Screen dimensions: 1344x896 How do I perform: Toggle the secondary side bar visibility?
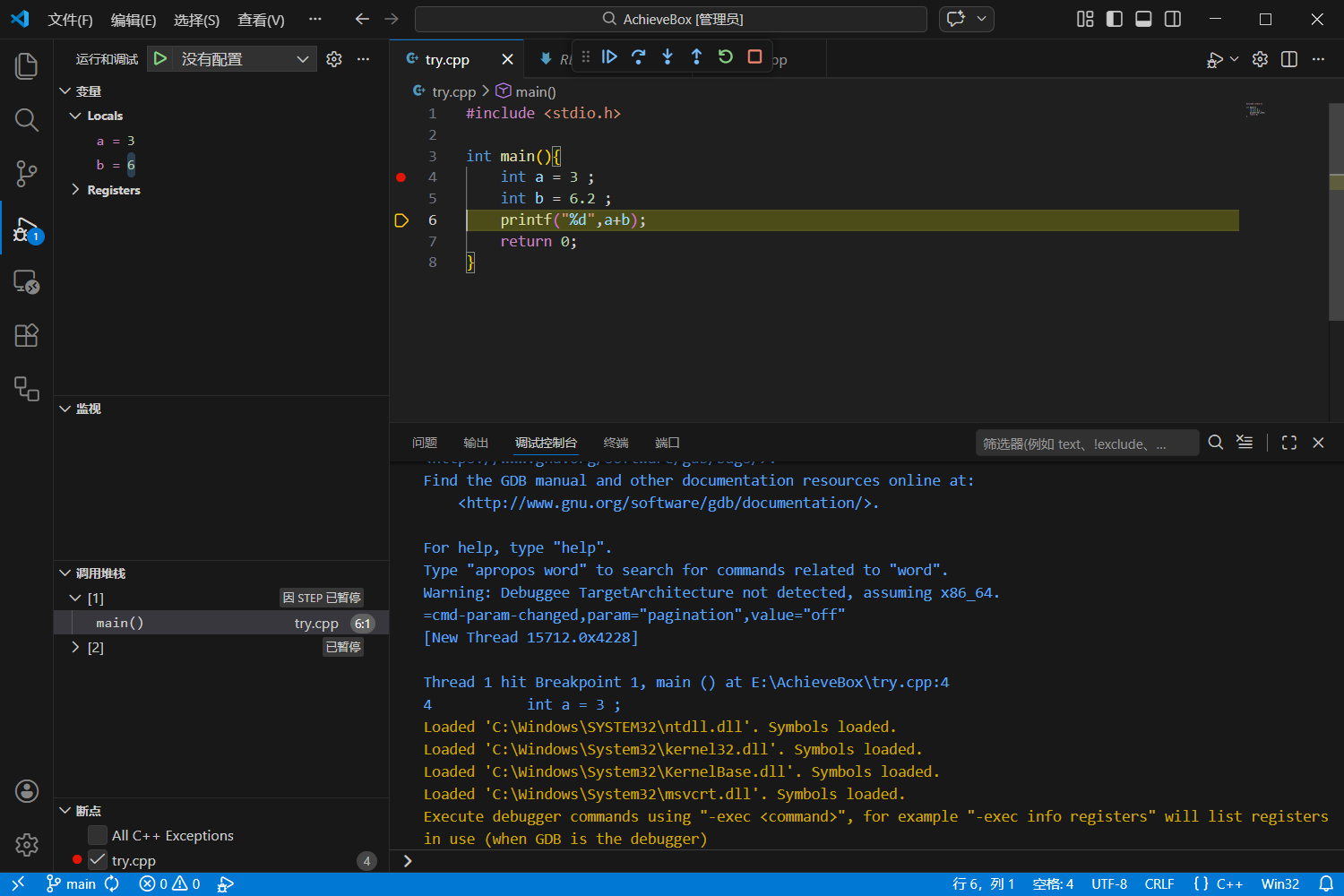point(1173,19)
